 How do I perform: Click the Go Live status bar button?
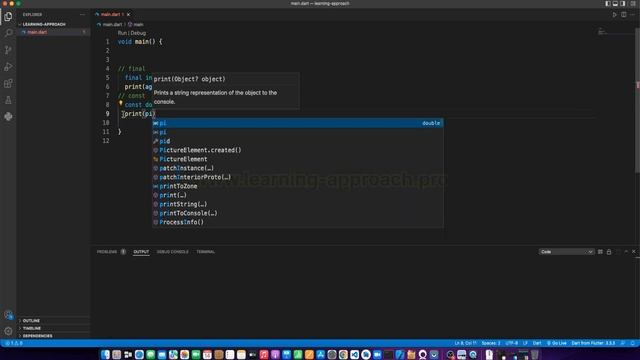556,343
